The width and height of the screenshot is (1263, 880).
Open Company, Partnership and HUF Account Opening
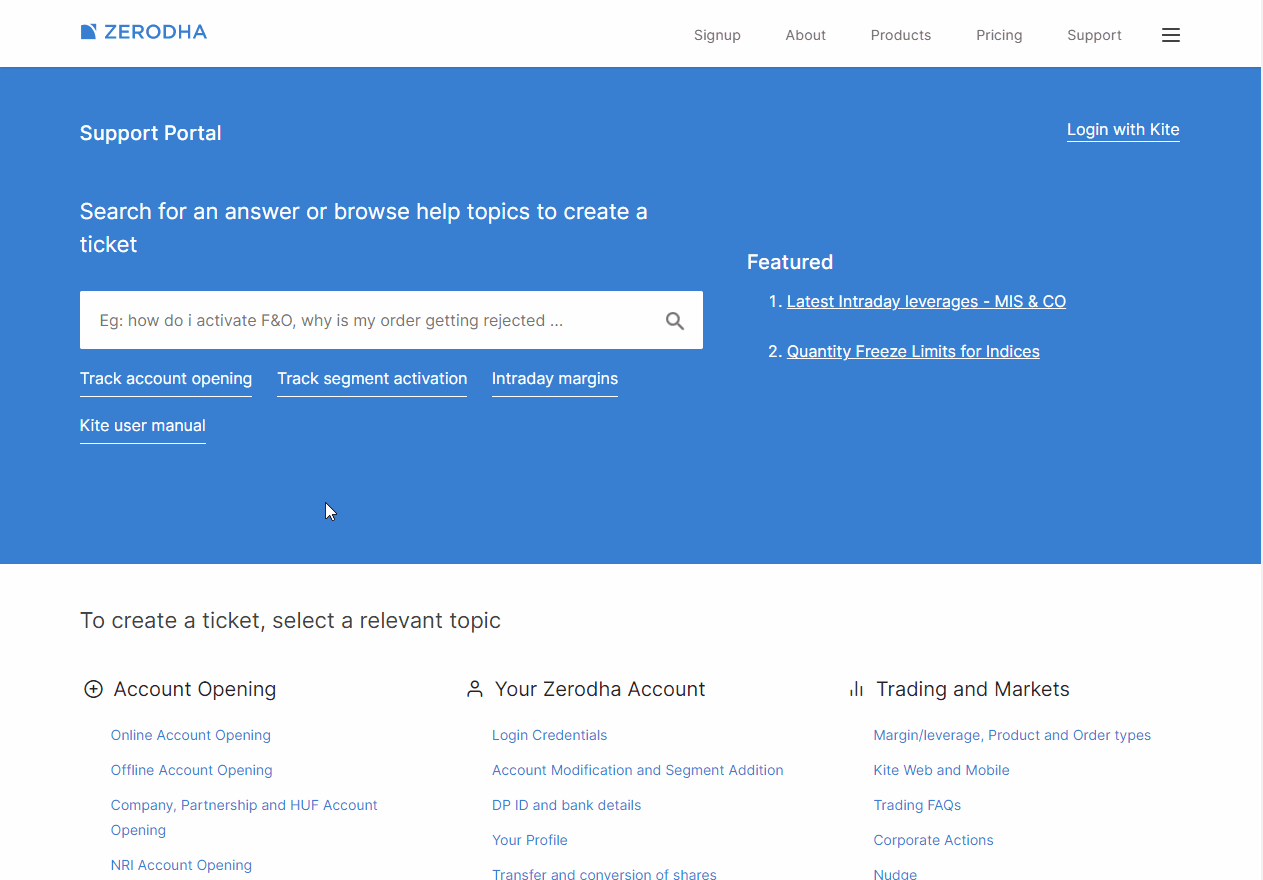pyautogui.click(x=244, y=818)
